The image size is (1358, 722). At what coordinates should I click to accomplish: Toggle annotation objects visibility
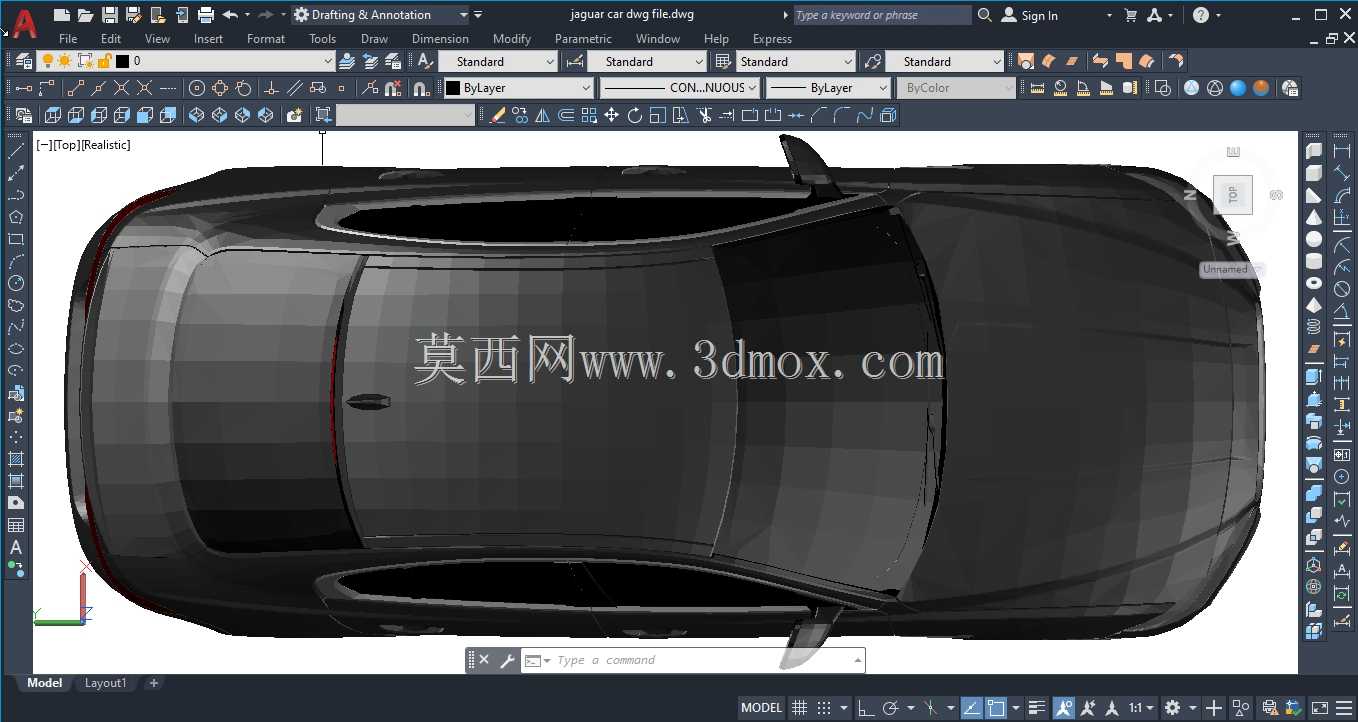pos(1064,708)
